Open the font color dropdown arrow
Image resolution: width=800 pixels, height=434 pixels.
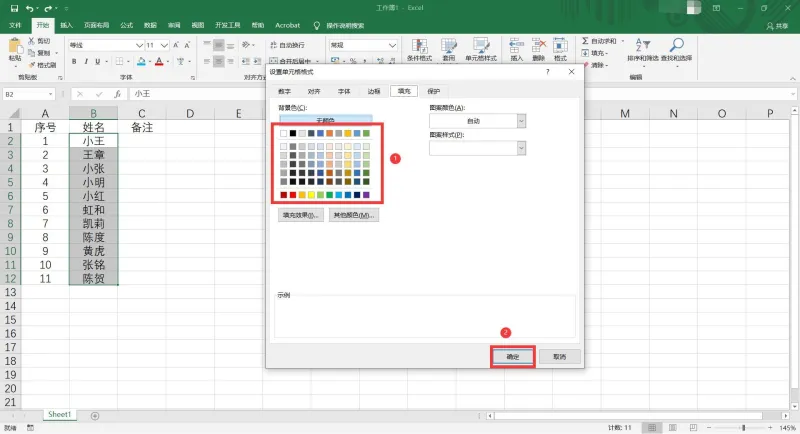pos(167,61)
